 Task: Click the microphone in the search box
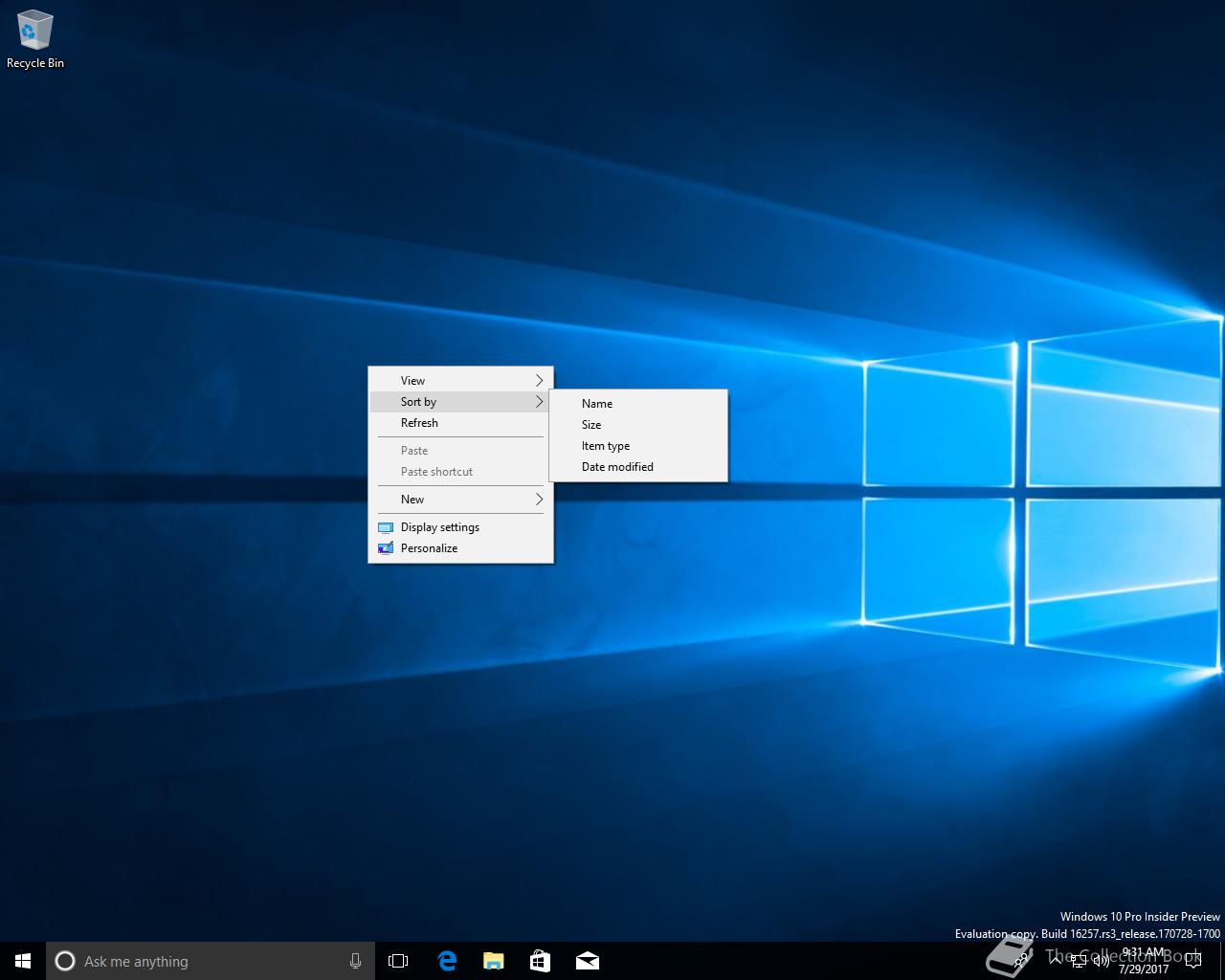pyautogui.click(x=355, y=961)
